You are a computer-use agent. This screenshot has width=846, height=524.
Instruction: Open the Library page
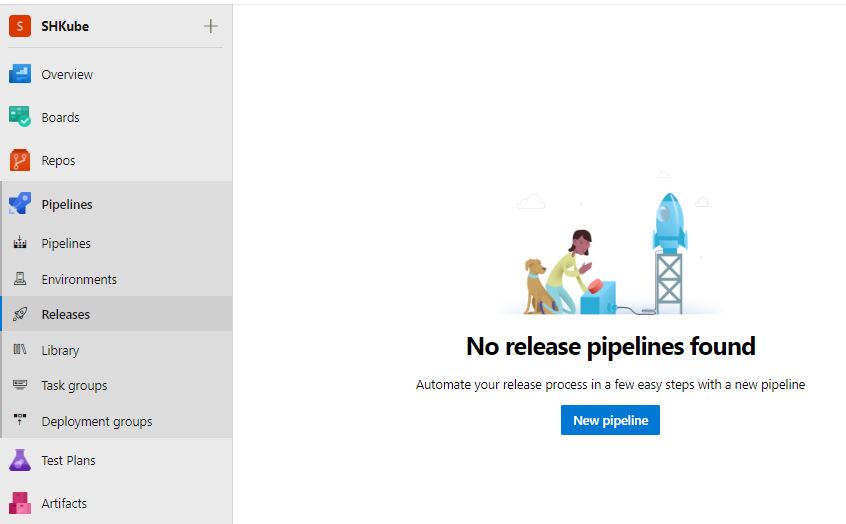click(60, 351)
